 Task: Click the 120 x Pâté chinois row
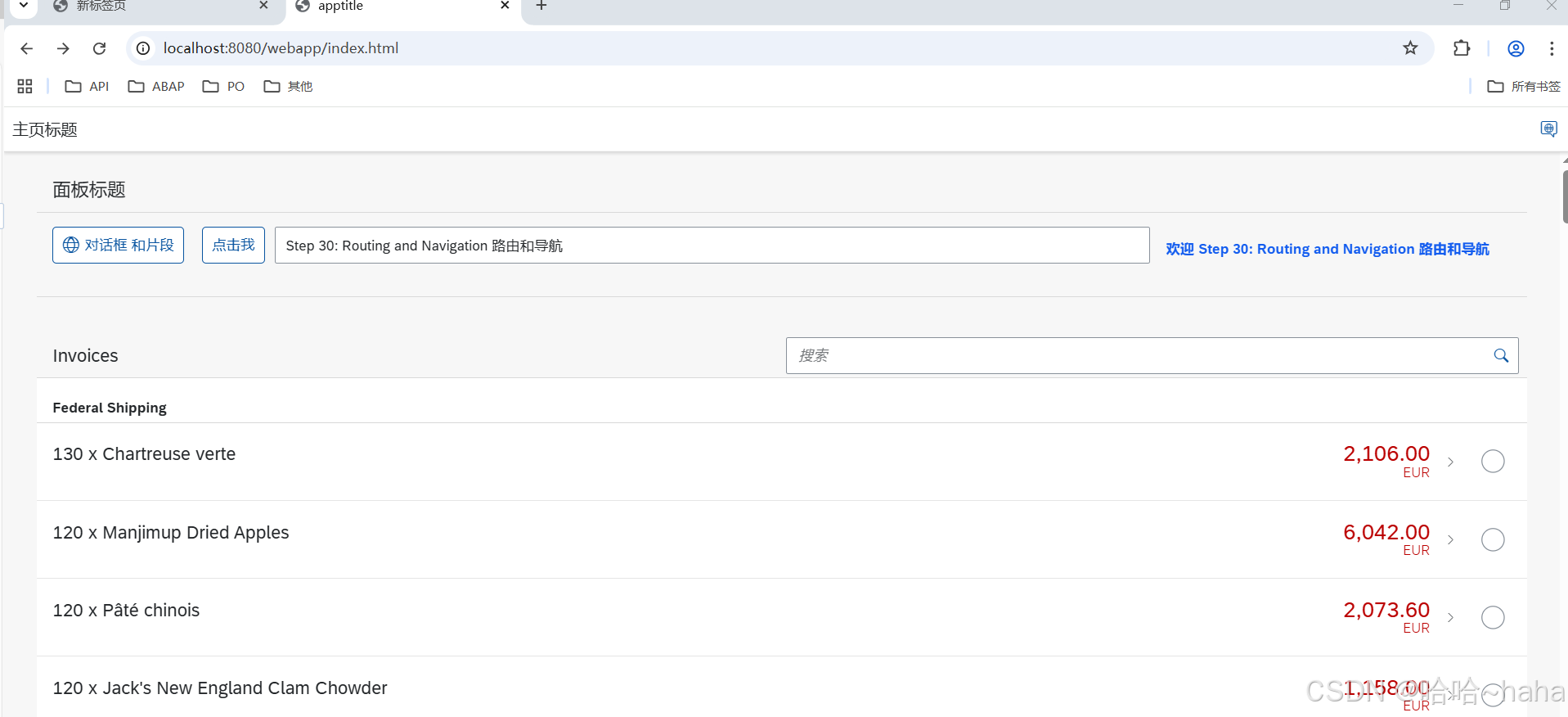tap(781, 617)
